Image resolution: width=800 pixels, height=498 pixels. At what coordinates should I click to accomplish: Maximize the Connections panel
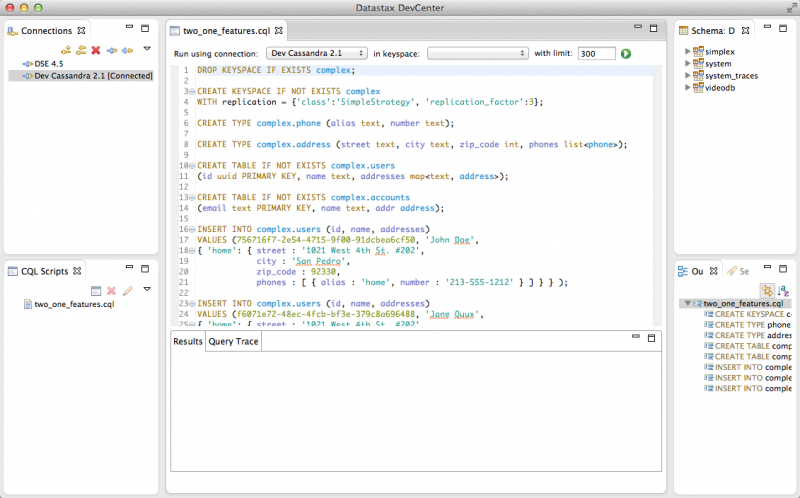(145, 29)
